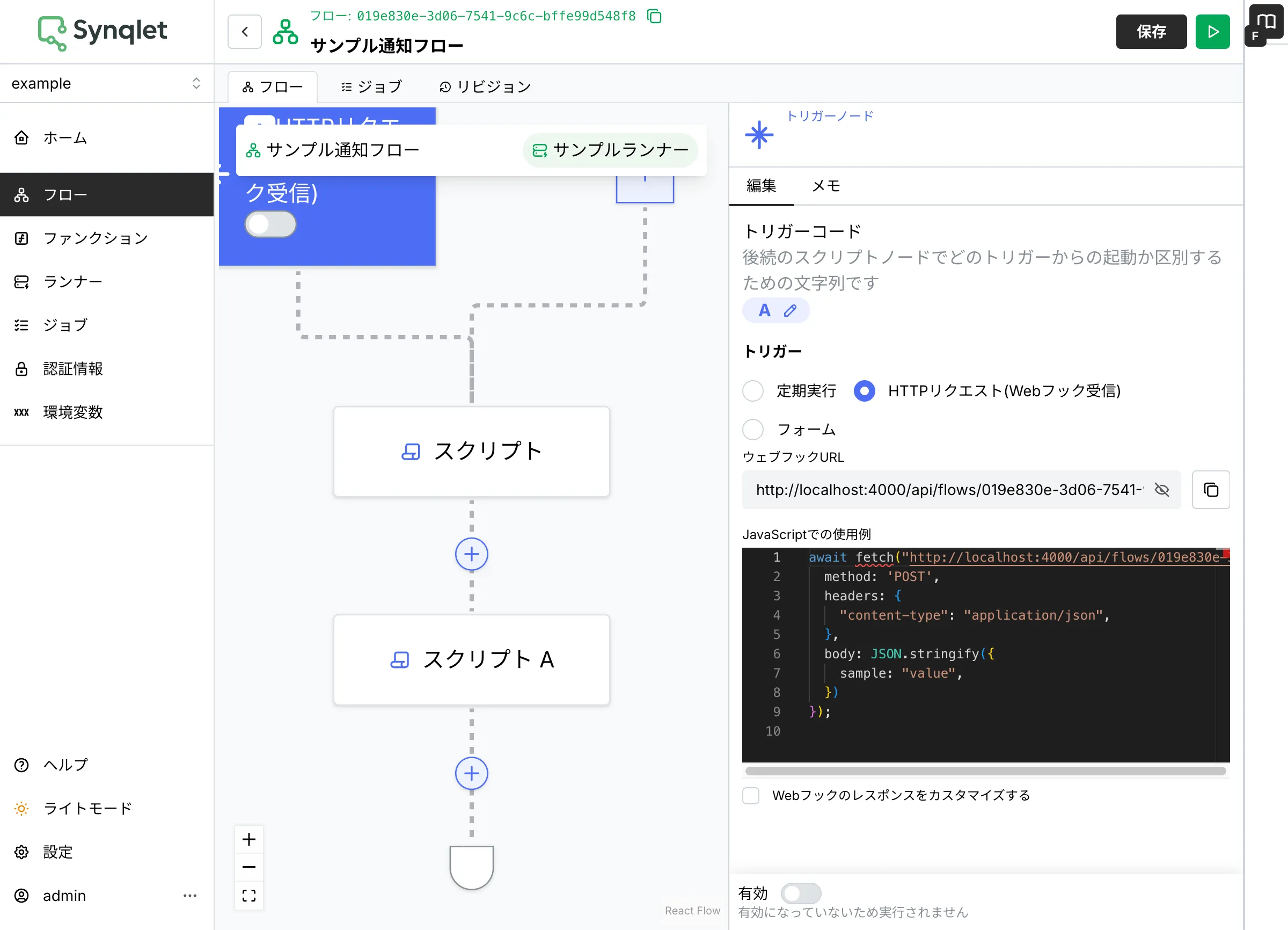Switch to the リビジョン tab
The image size is (1288, 930).
tap(485, 87)
